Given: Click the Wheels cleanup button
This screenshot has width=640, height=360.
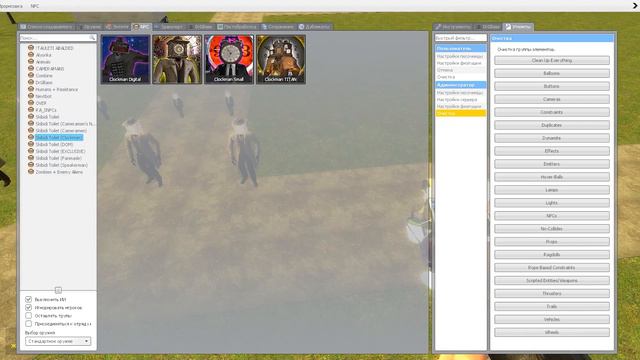Looking at the screenshot, I should (x=552, y=332).
